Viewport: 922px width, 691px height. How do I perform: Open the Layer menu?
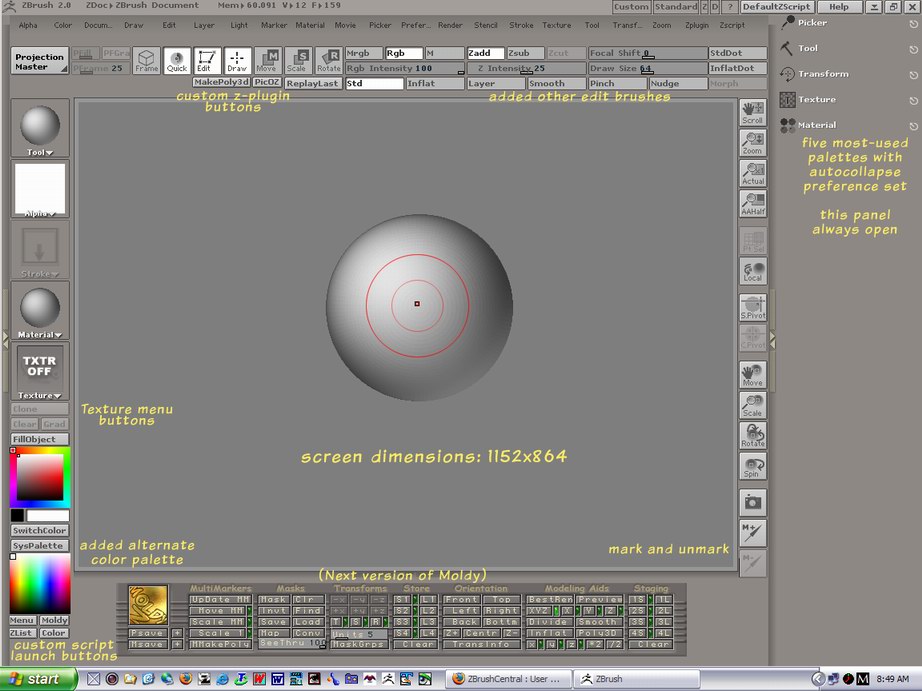(x=204, y=25)
